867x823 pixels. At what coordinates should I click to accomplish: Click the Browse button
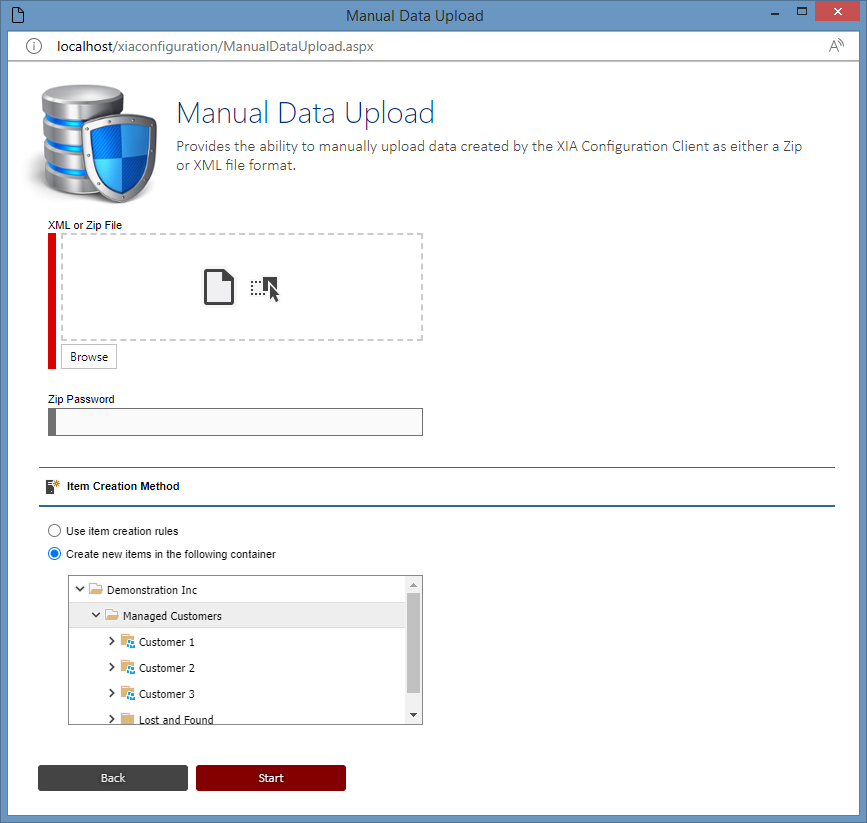tap(89, 357)
